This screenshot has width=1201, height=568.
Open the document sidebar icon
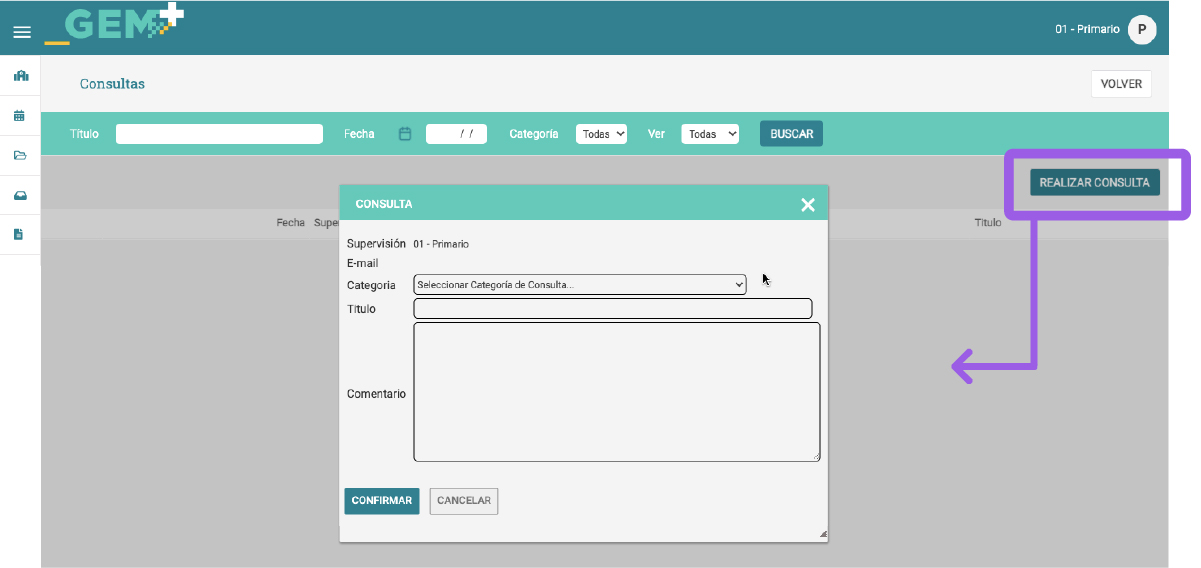19,234
